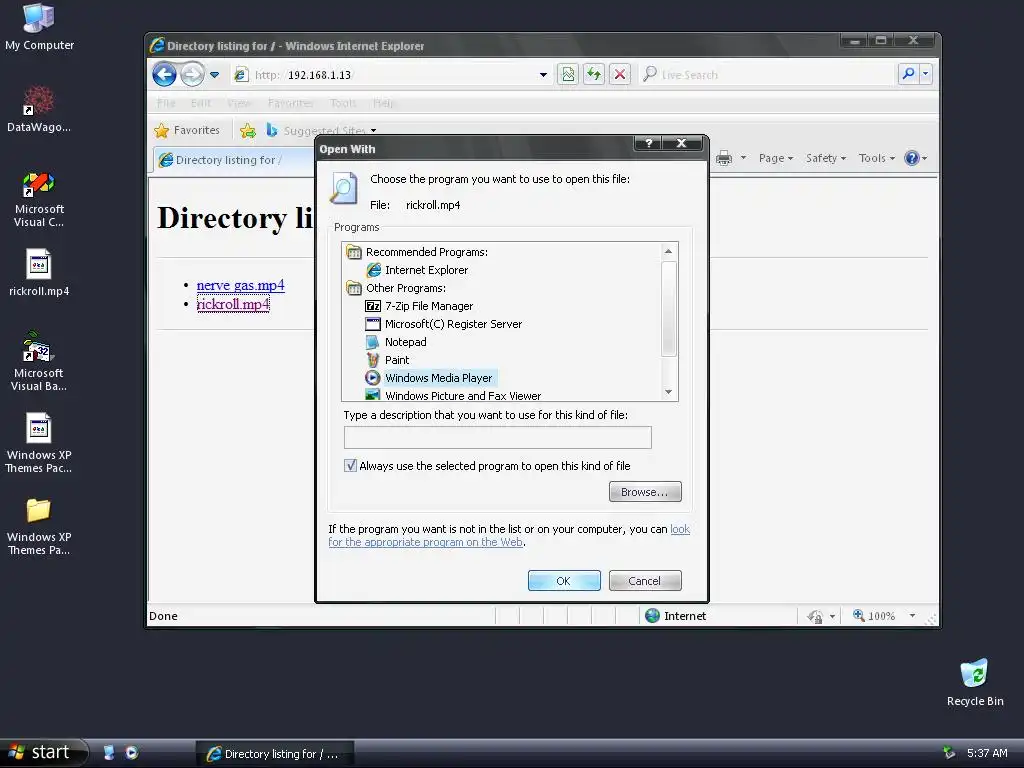Click Show Desktop quick launch icon

tap(109, 753)
